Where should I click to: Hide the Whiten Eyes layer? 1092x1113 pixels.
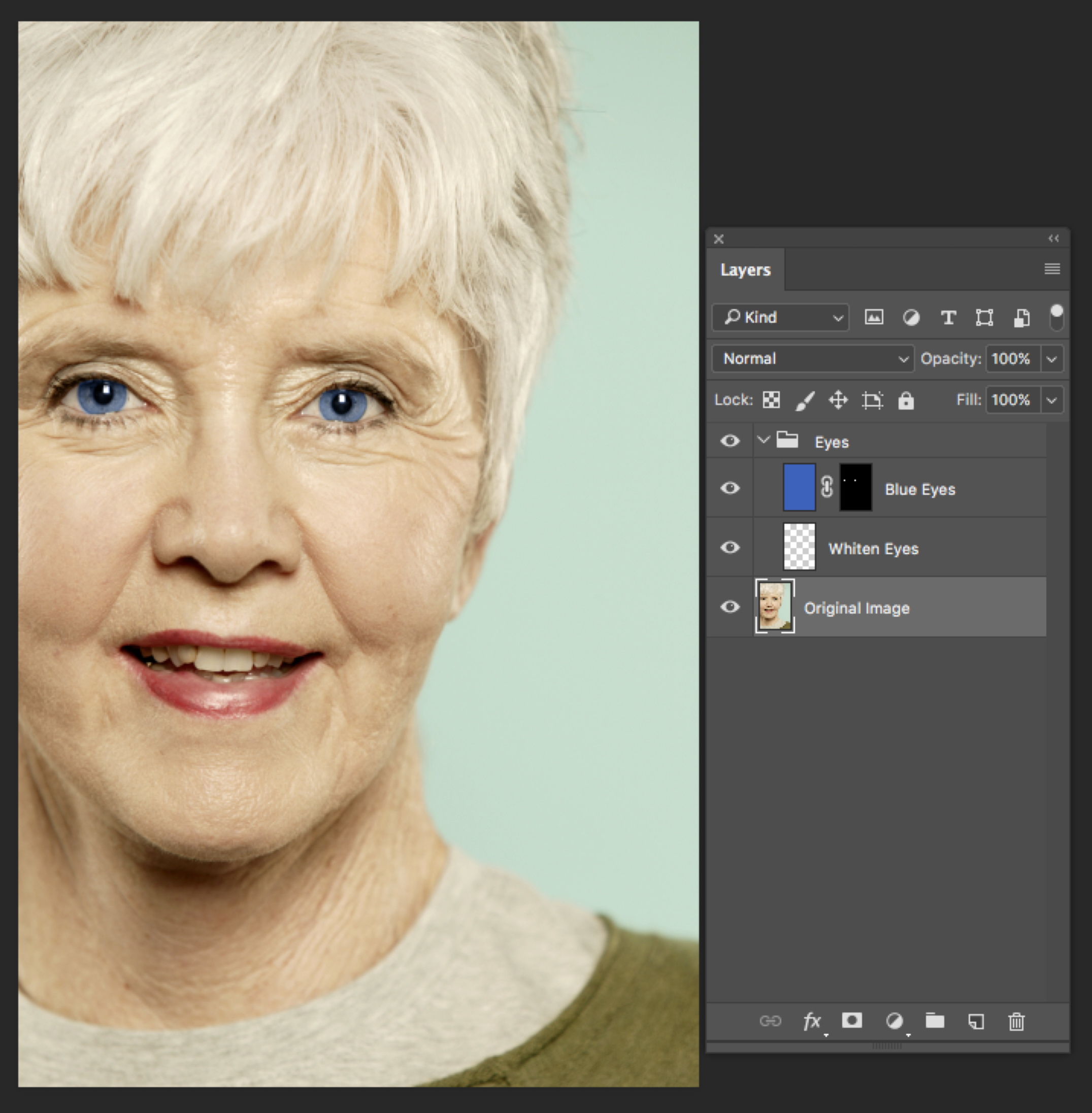tap(730, 547)
